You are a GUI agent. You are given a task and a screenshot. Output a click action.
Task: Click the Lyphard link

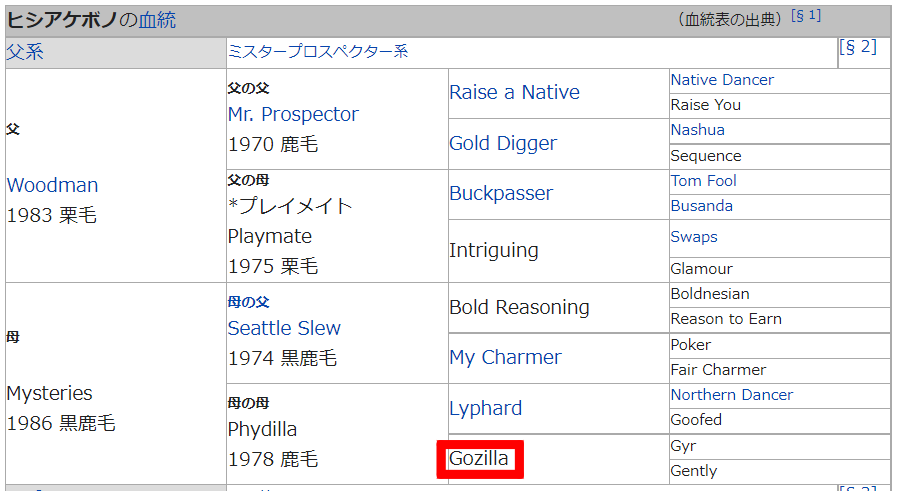pyautogui.click(x=485, y=408)
